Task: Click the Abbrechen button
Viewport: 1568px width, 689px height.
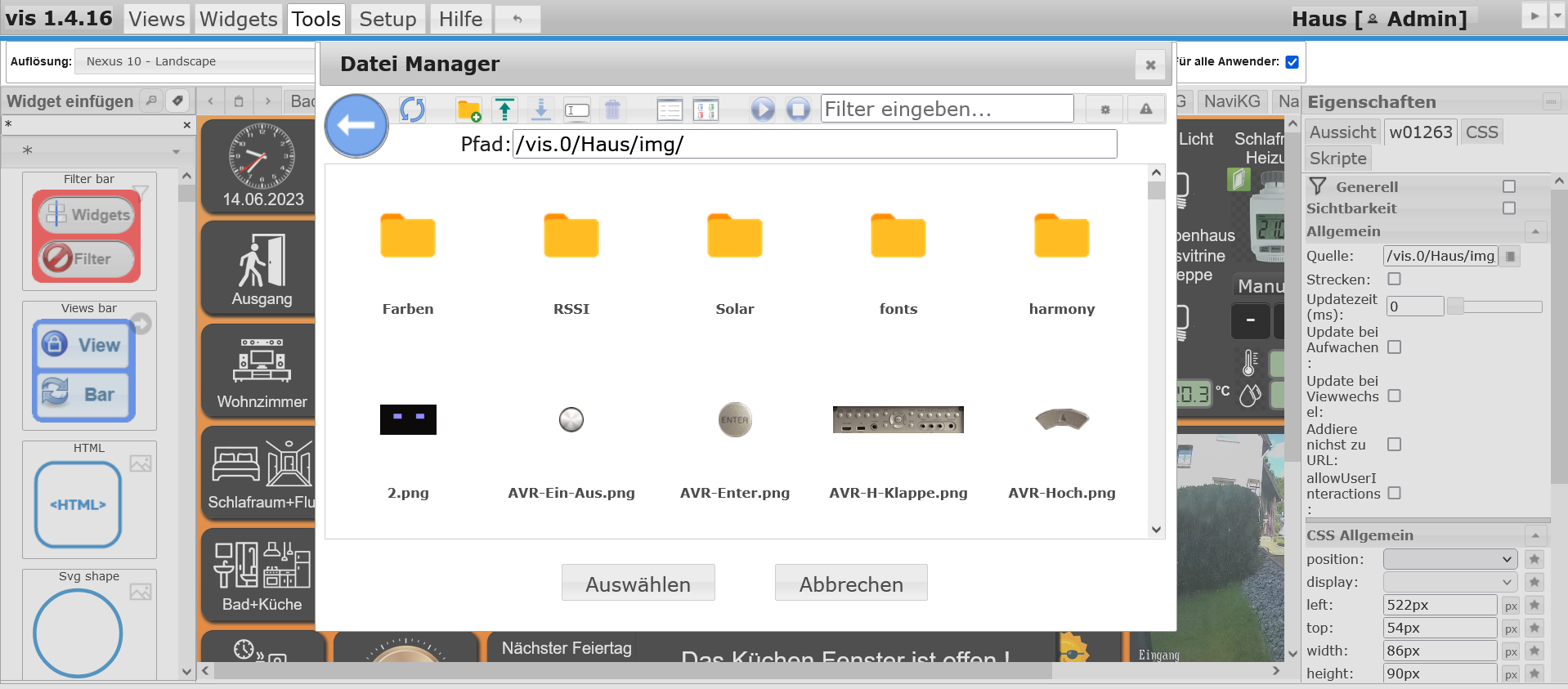Action: tap(851, 583)
